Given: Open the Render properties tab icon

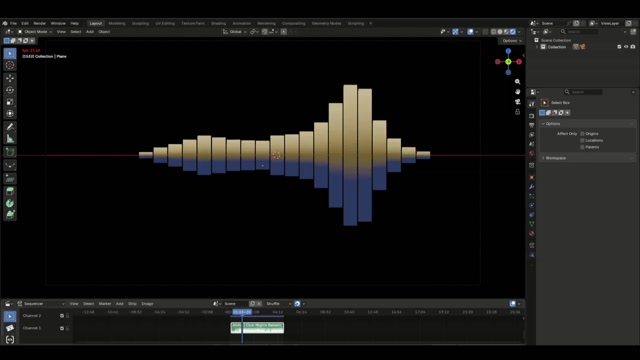Looking at the screenshot, I should pos(531,116).
